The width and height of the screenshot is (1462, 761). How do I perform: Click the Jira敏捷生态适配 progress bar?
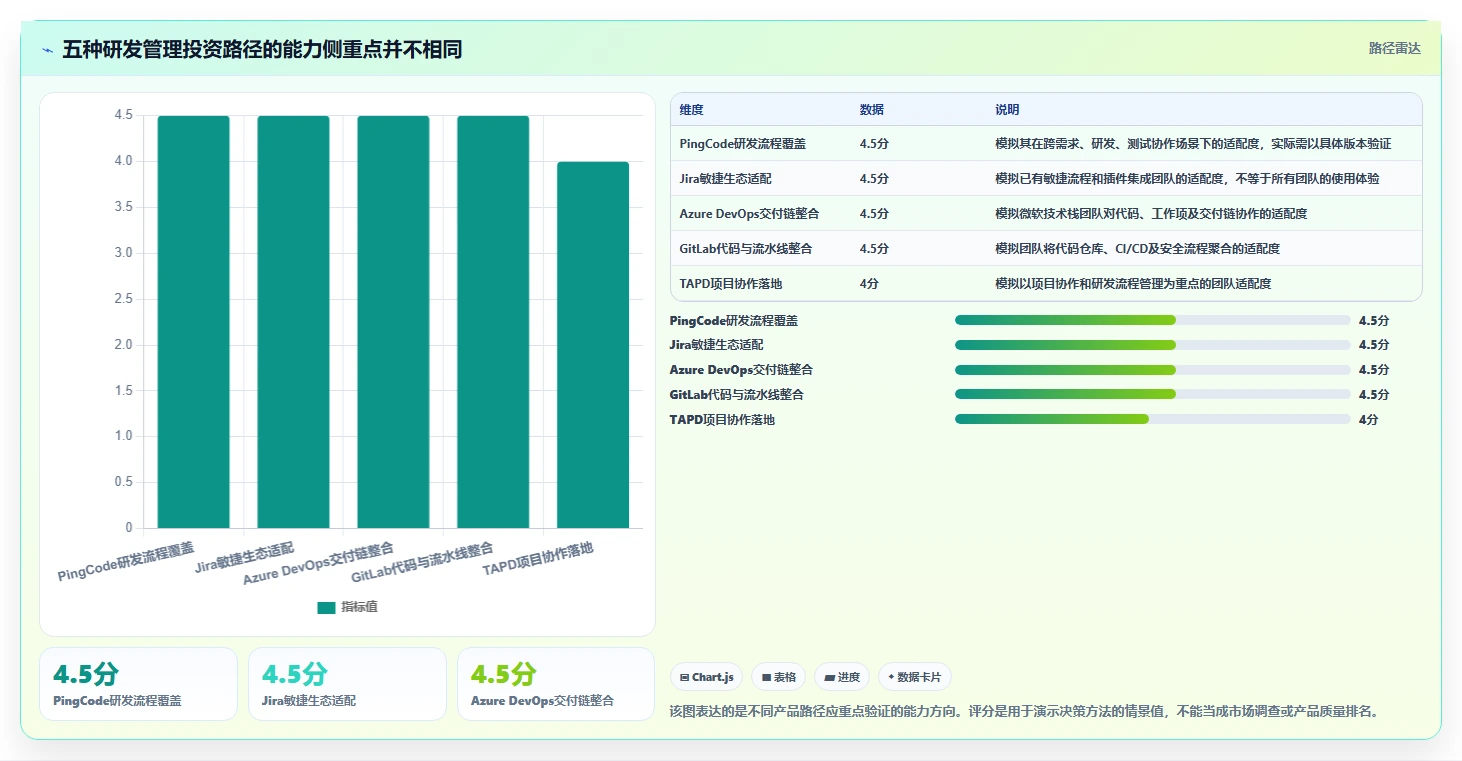pyautogui.click(x=1153, y=345)
